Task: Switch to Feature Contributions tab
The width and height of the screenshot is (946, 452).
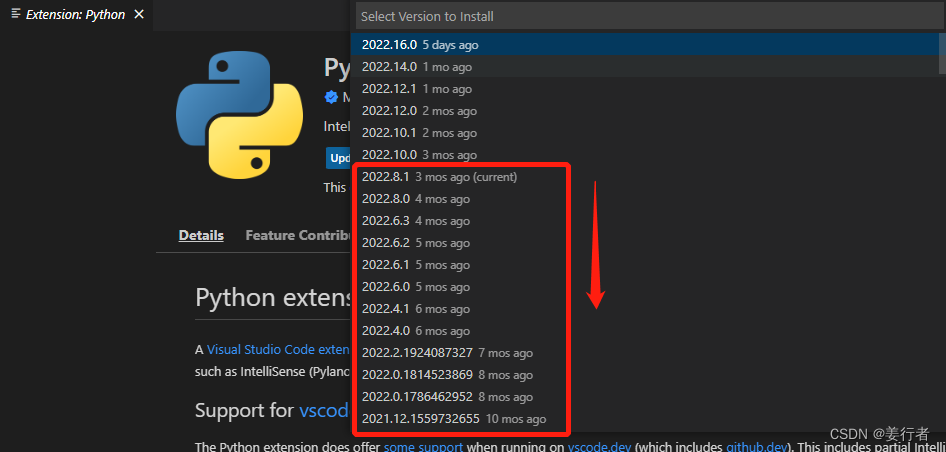Action: [298, 235]
